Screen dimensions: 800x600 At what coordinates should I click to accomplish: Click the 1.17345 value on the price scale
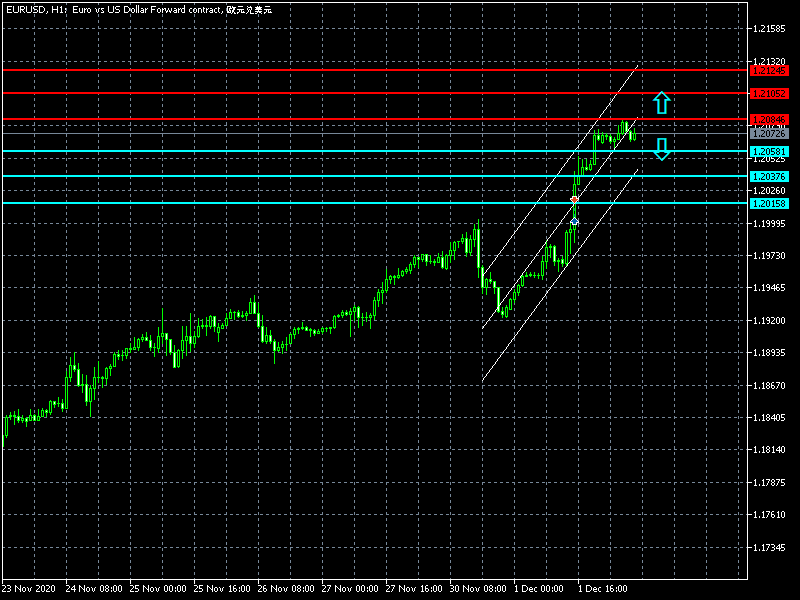pyautogui.click(x=768, y=548)
